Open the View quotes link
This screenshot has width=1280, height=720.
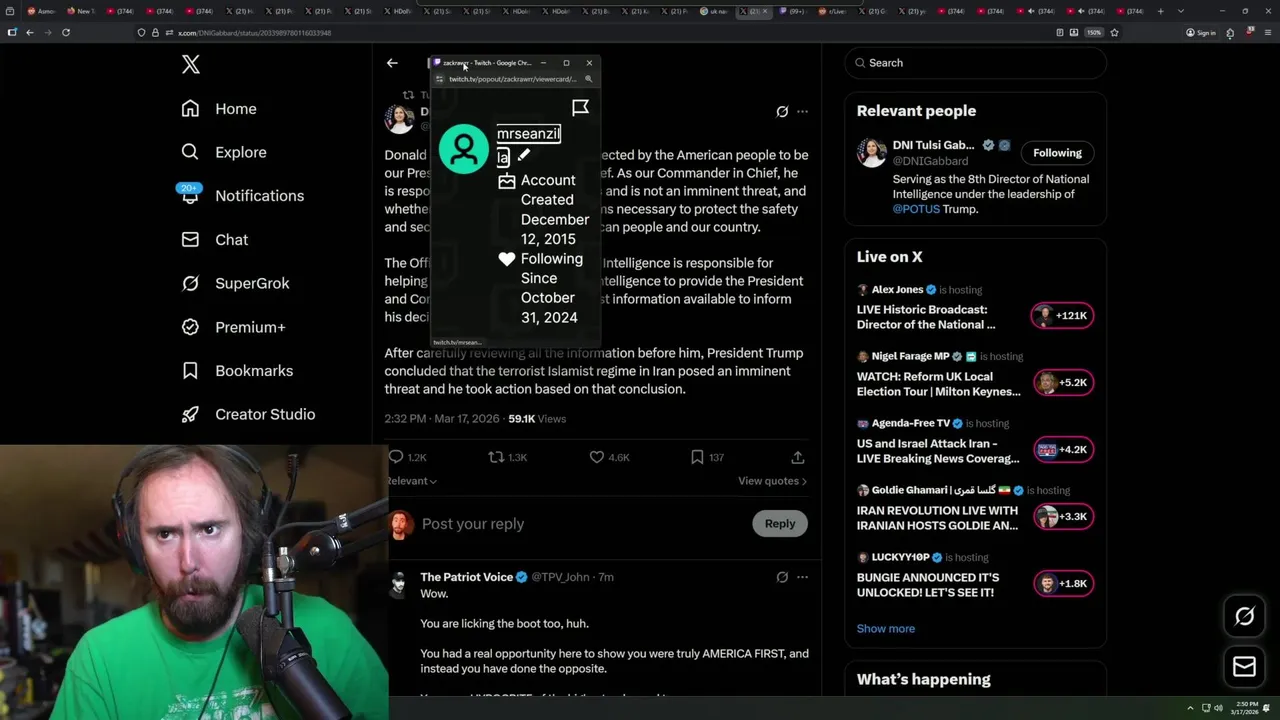coord(772,481)
